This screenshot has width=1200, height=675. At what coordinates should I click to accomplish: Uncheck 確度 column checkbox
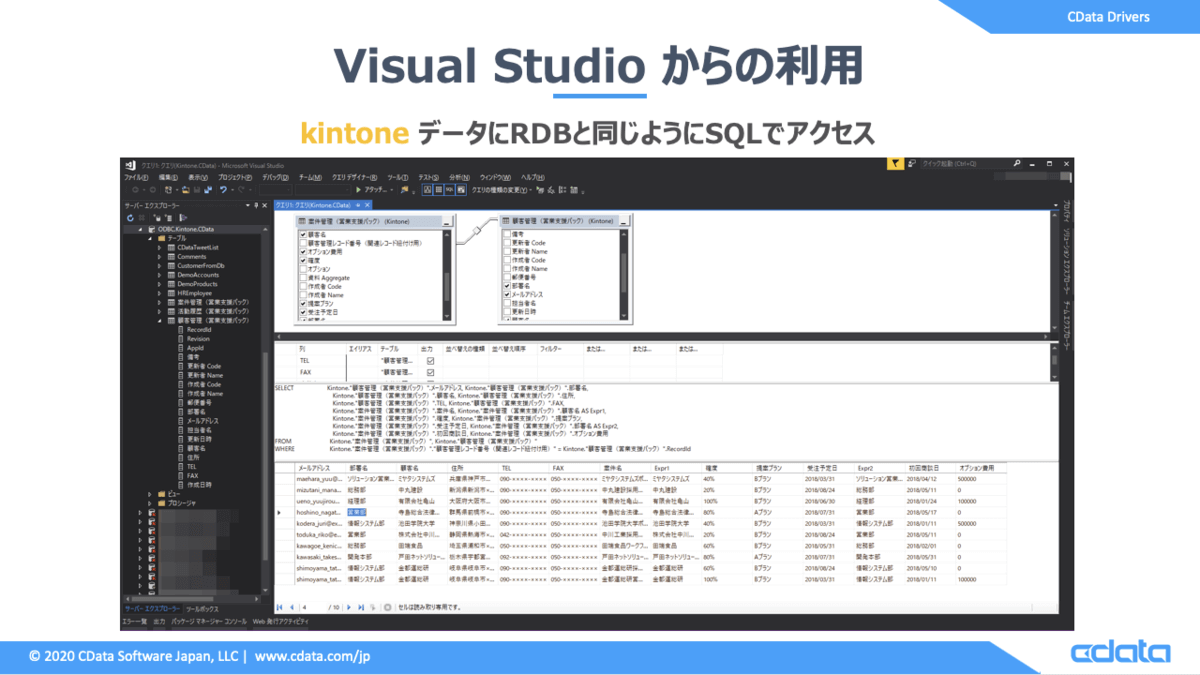(x=303, y=261)
